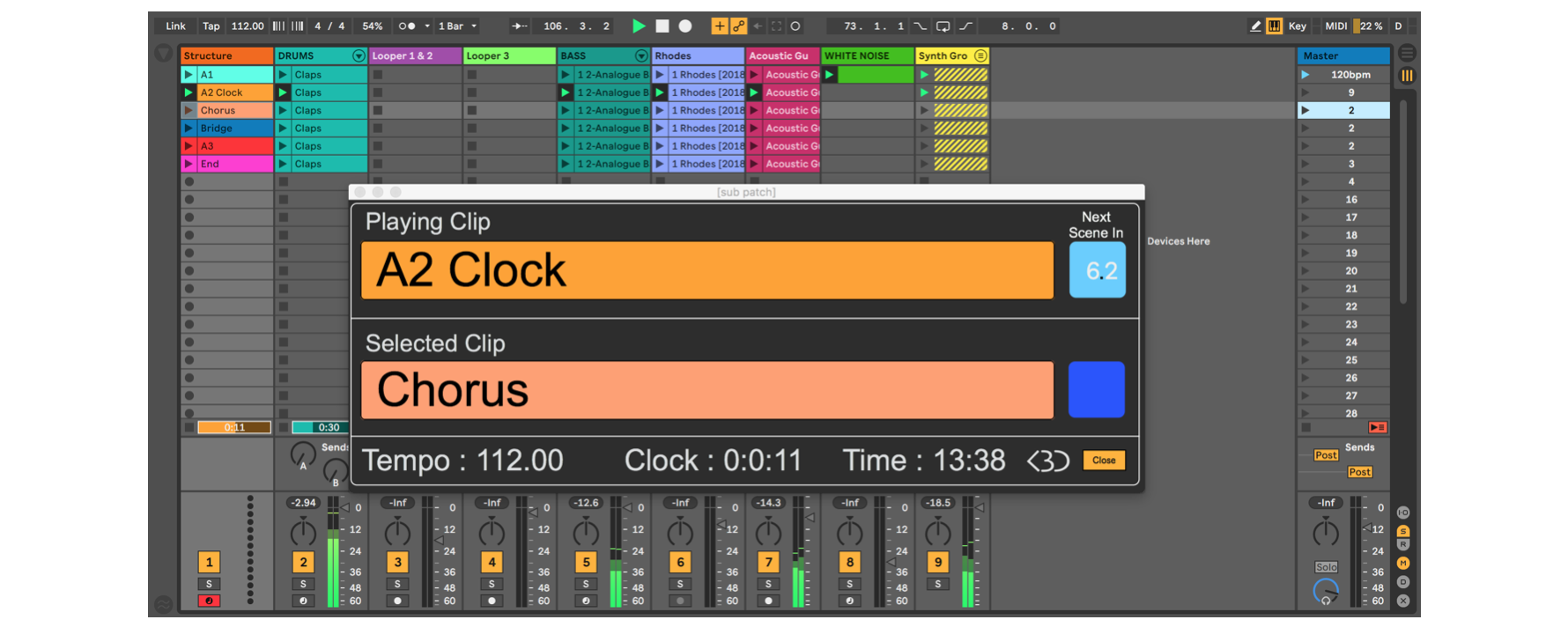Launch the 120bpm scene in Master
Screen dimensions: 1568x627
coord(1305,75)
